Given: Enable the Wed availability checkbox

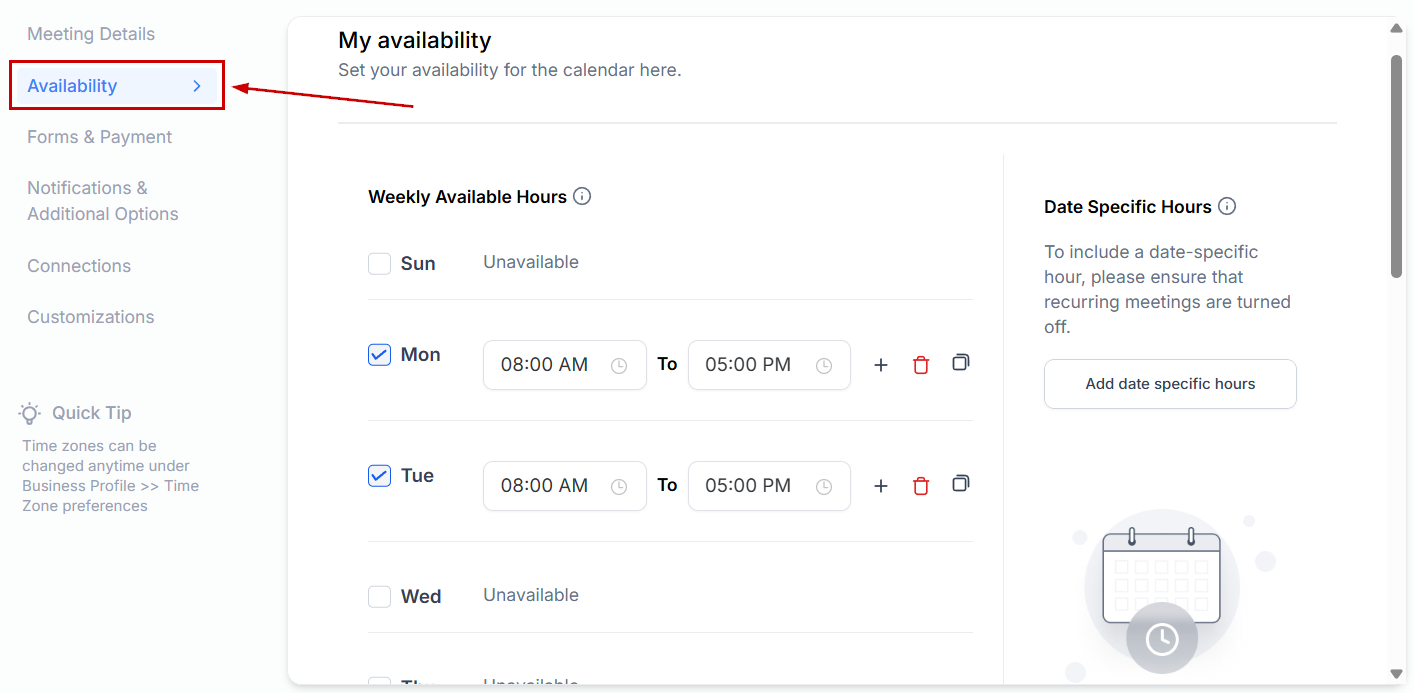Looking at the screenshot, I should point(379,597).
